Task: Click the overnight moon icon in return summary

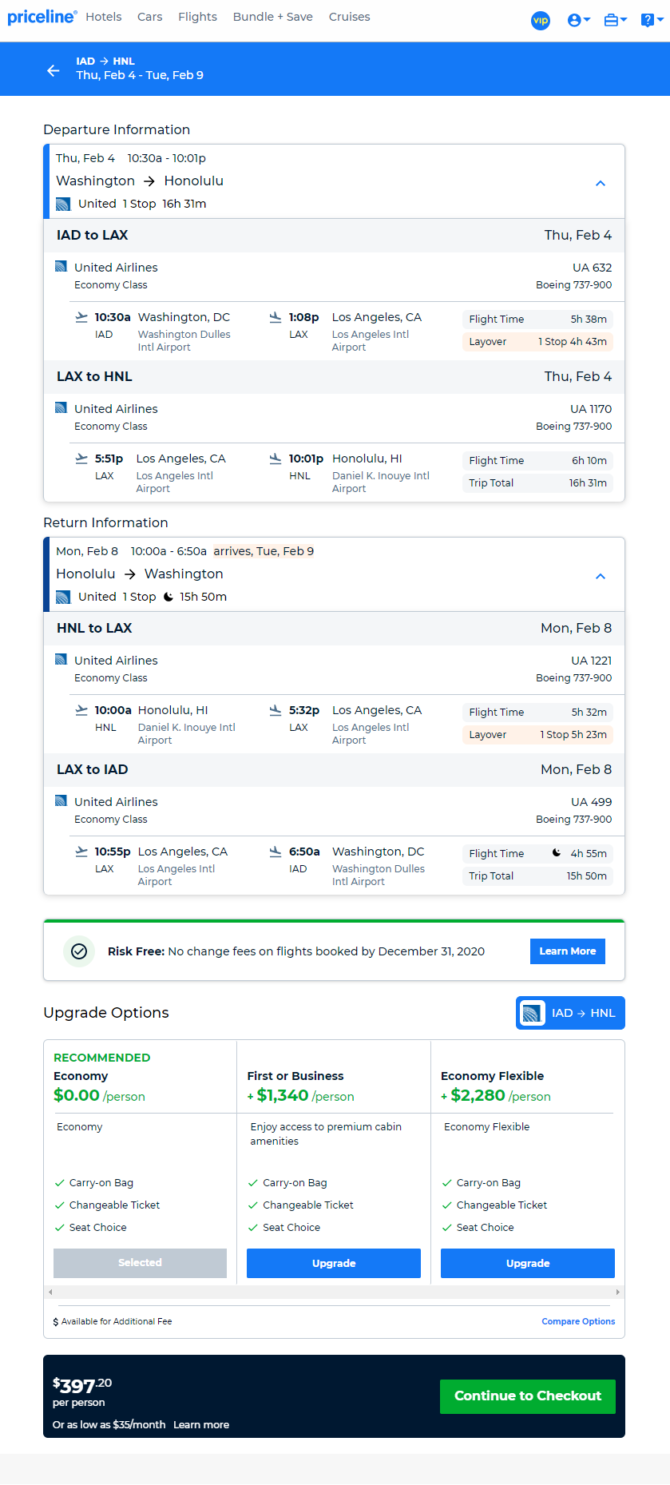Action: click(168, 597)
